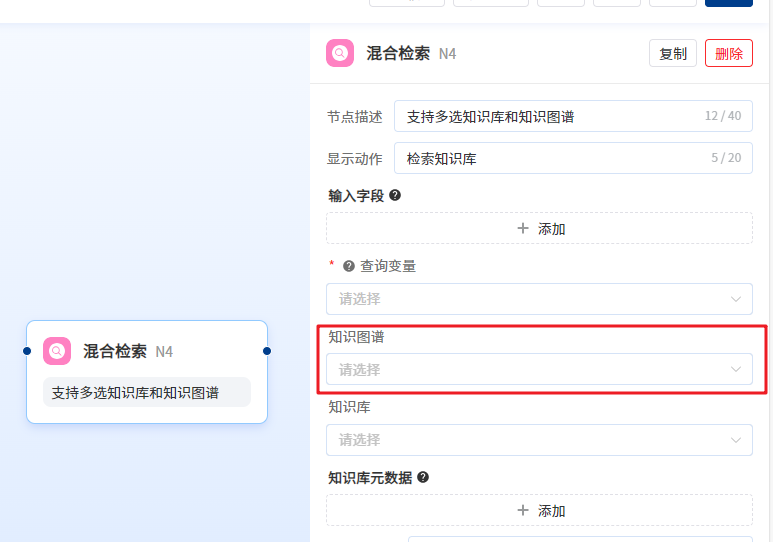Click the pink icon on the canvas node
The height and width of the screenshot is (542, 773).
click(x=57, y=351)
